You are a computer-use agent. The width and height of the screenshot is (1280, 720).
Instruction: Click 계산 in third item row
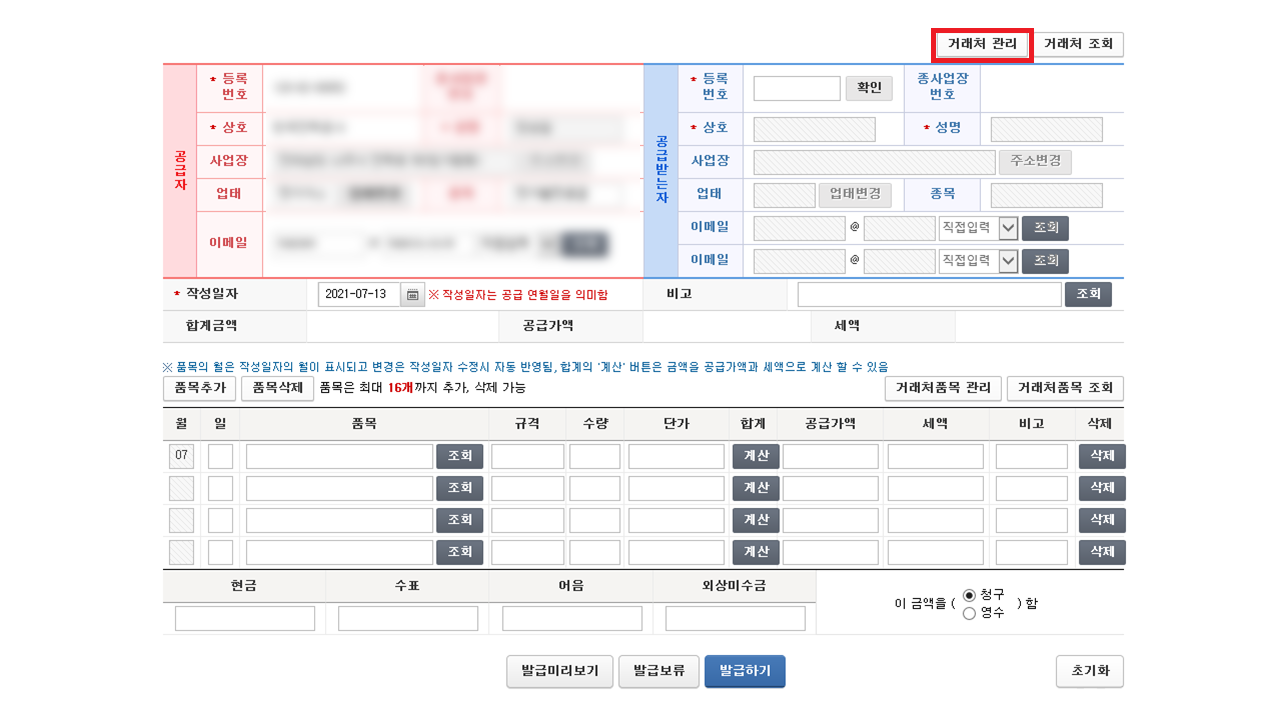pyautogui.click(x=756, y=520)
